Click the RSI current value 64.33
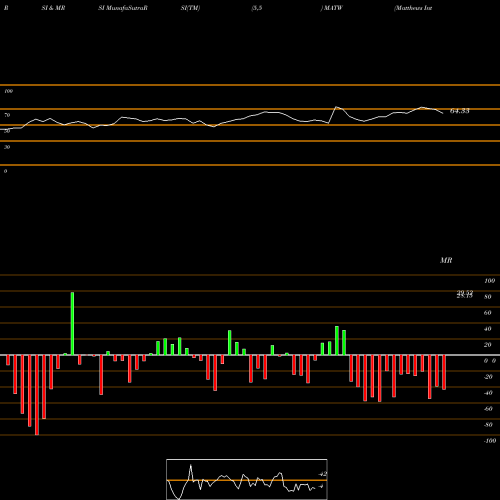This screenshot has height=500, width=500. [x=460, y=111]
